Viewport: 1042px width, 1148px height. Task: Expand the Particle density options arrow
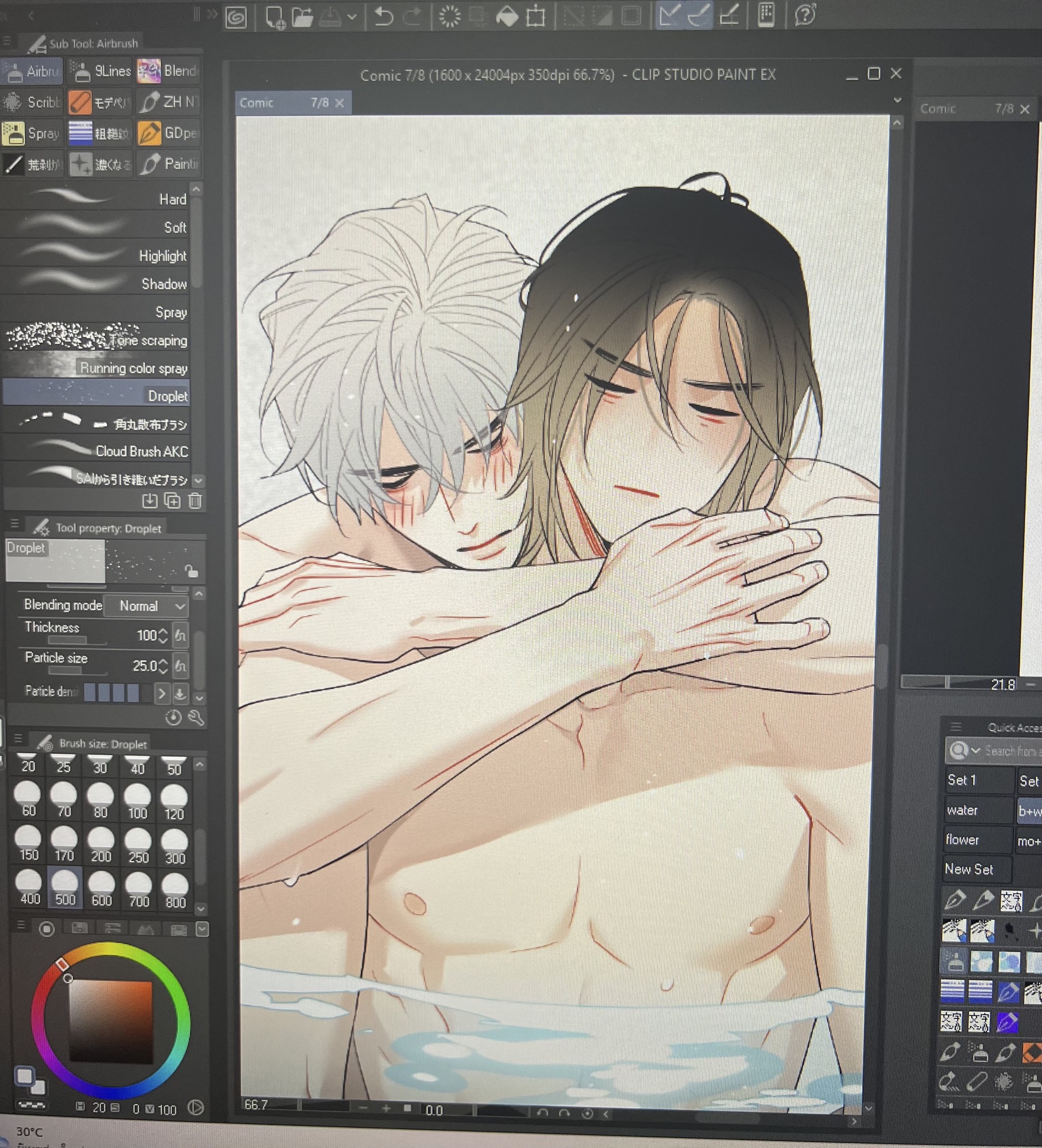[162, 694]
